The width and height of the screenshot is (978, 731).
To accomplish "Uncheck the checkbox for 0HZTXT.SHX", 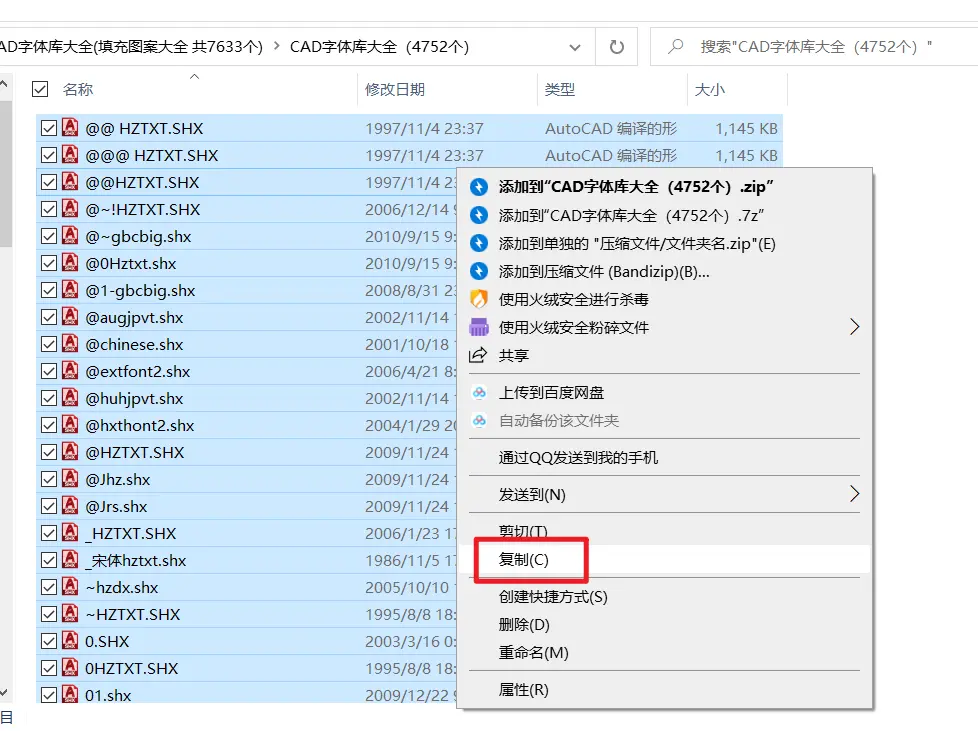I will coord(49,668).
